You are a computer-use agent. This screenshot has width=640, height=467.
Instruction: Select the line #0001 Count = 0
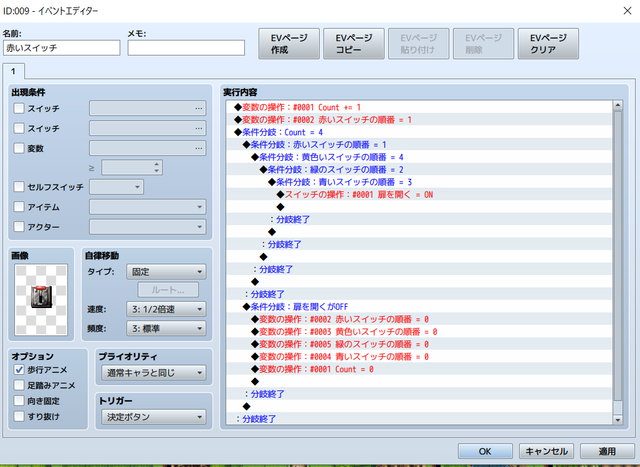(x=419, y=369)
